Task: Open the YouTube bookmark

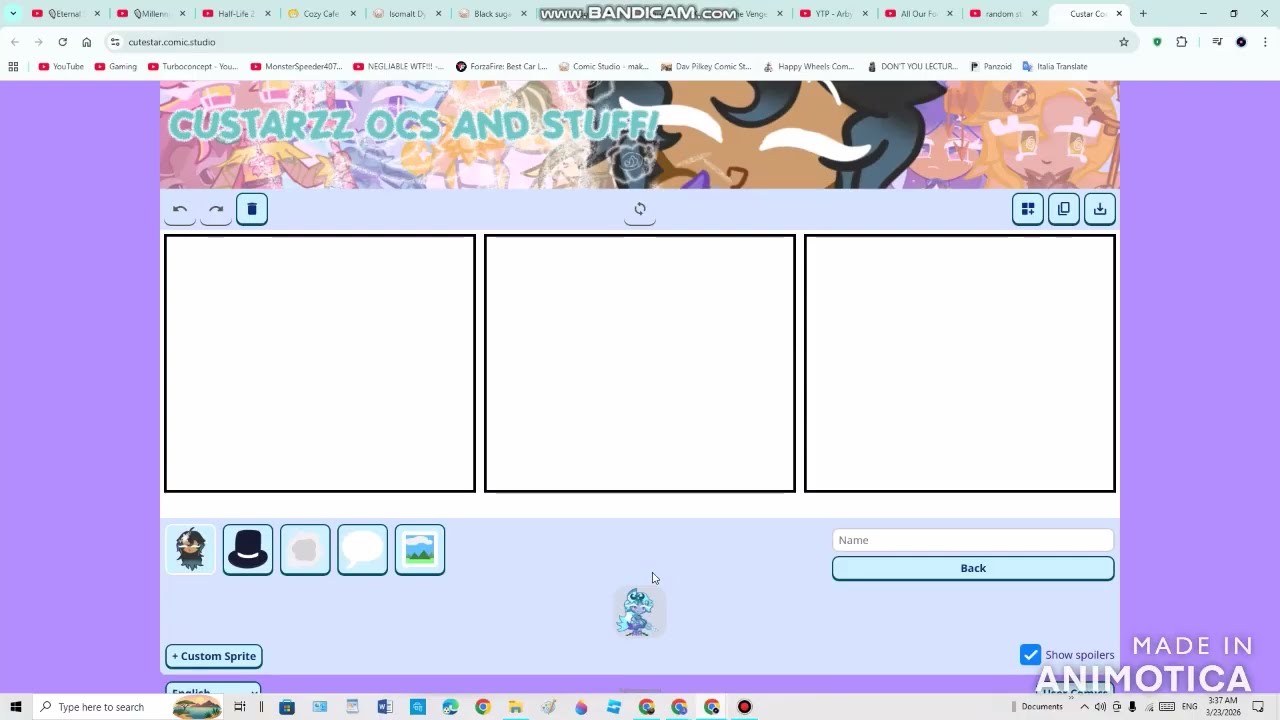Action: point(61,67)
